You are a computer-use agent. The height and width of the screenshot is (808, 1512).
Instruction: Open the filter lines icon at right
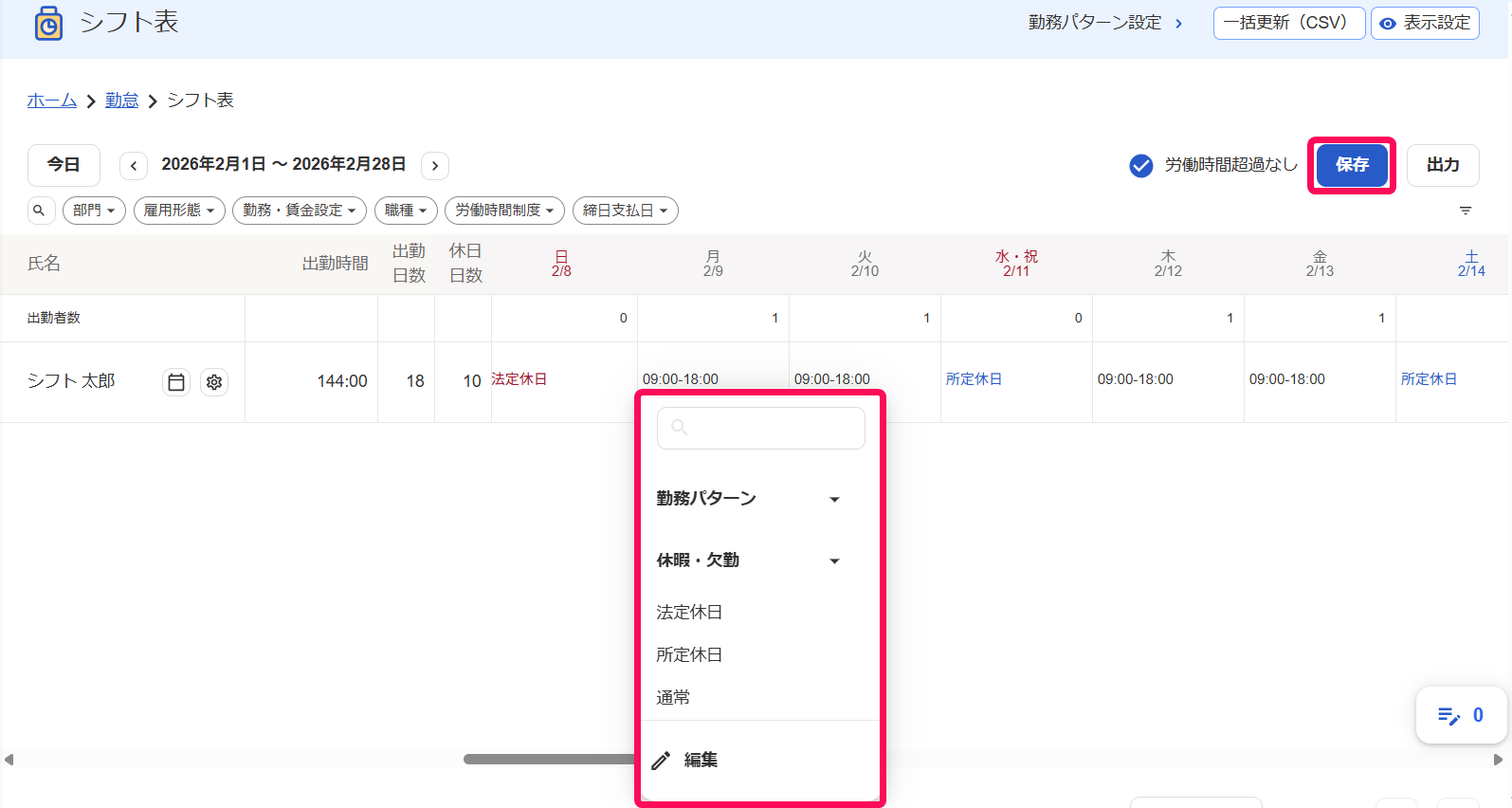pos(1466,211)
